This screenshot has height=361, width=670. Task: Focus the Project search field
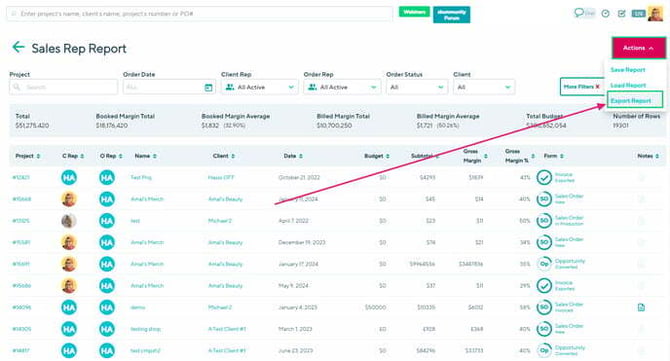[x=63, y=87]
